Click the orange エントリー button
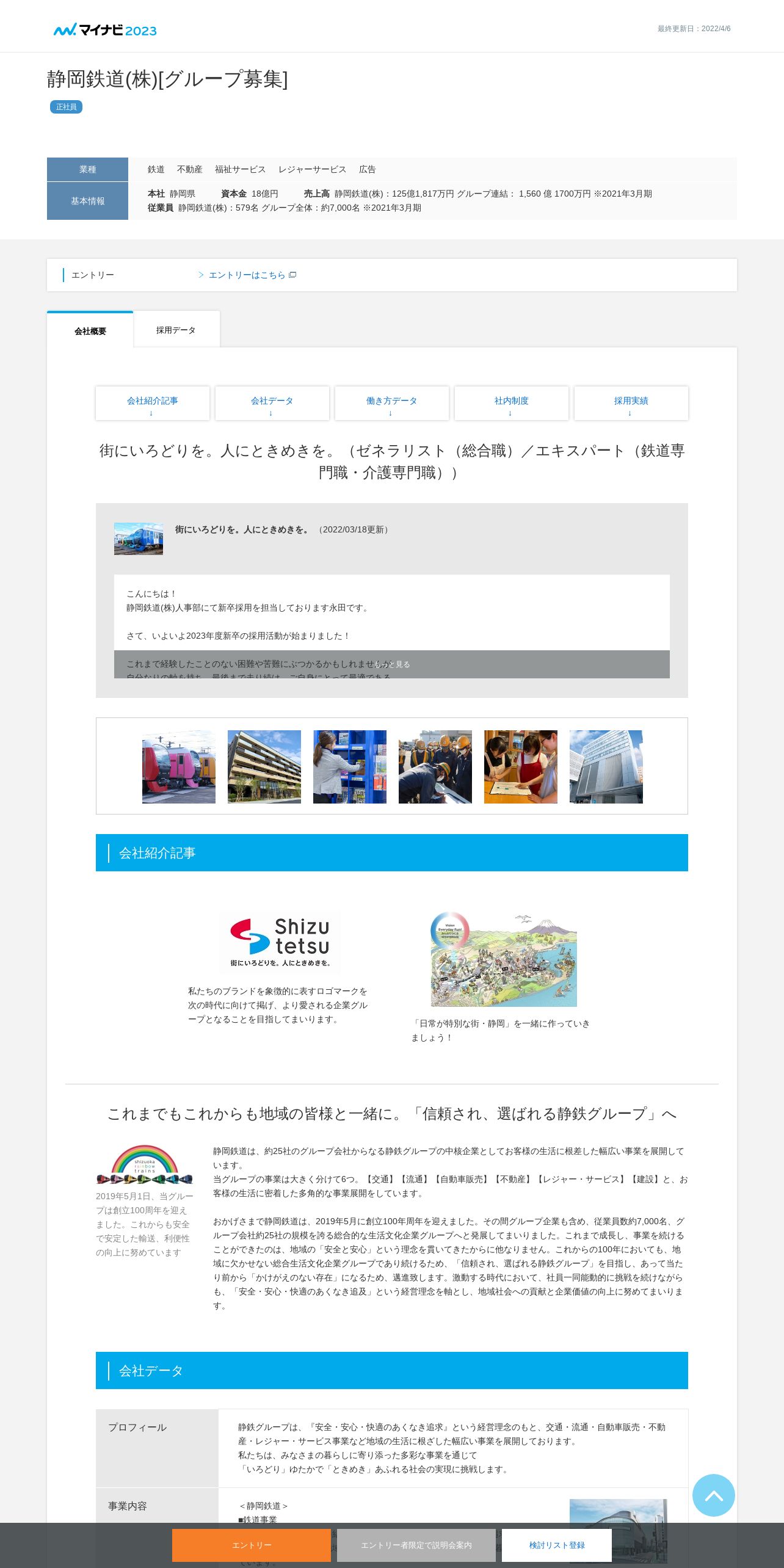Viewport: 784px width, 1568px height. click(x=252, y=1545)
